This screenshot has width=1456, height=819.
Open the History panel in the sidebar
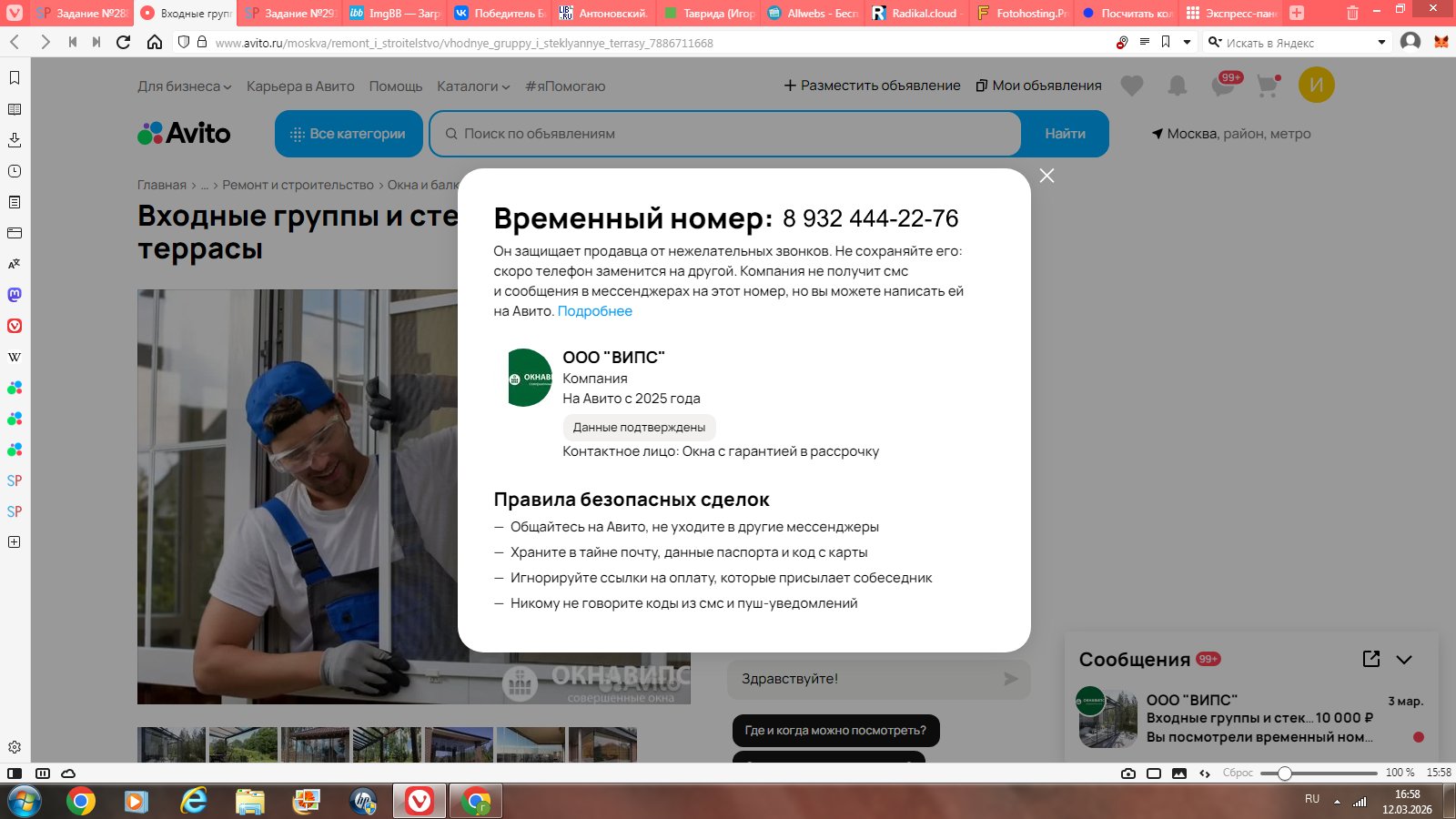[15, 171]
